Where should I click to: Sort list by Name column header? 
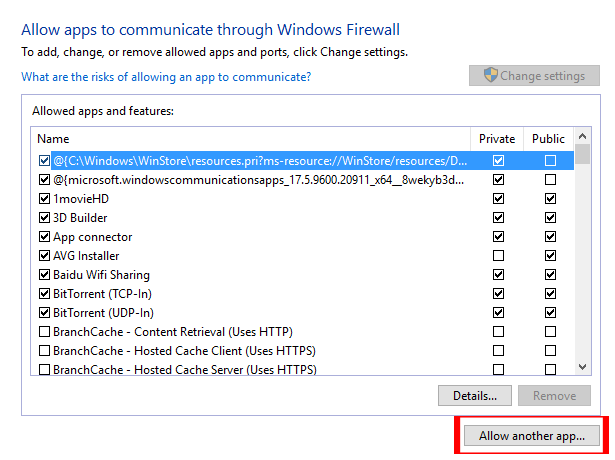pos(250,139)
